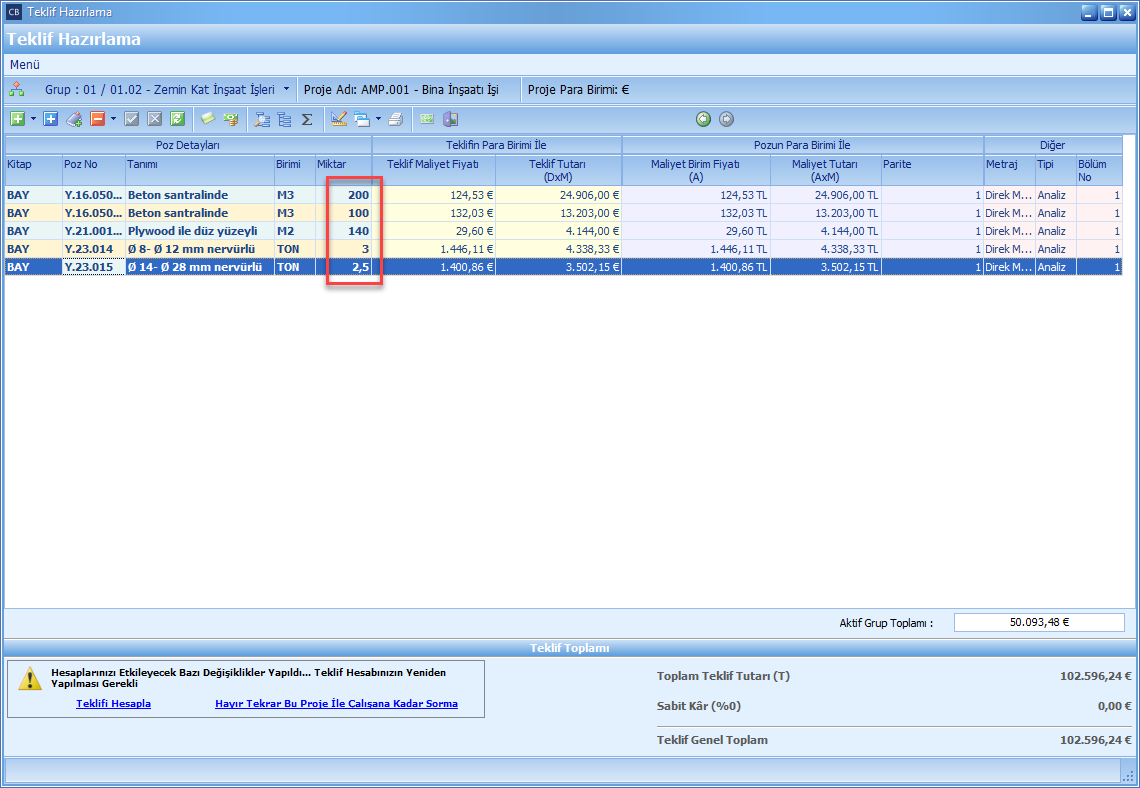Click the Sigma sum icon
Screen dimensions: 1140x788
pyautogui.click(x=307, y=119)
